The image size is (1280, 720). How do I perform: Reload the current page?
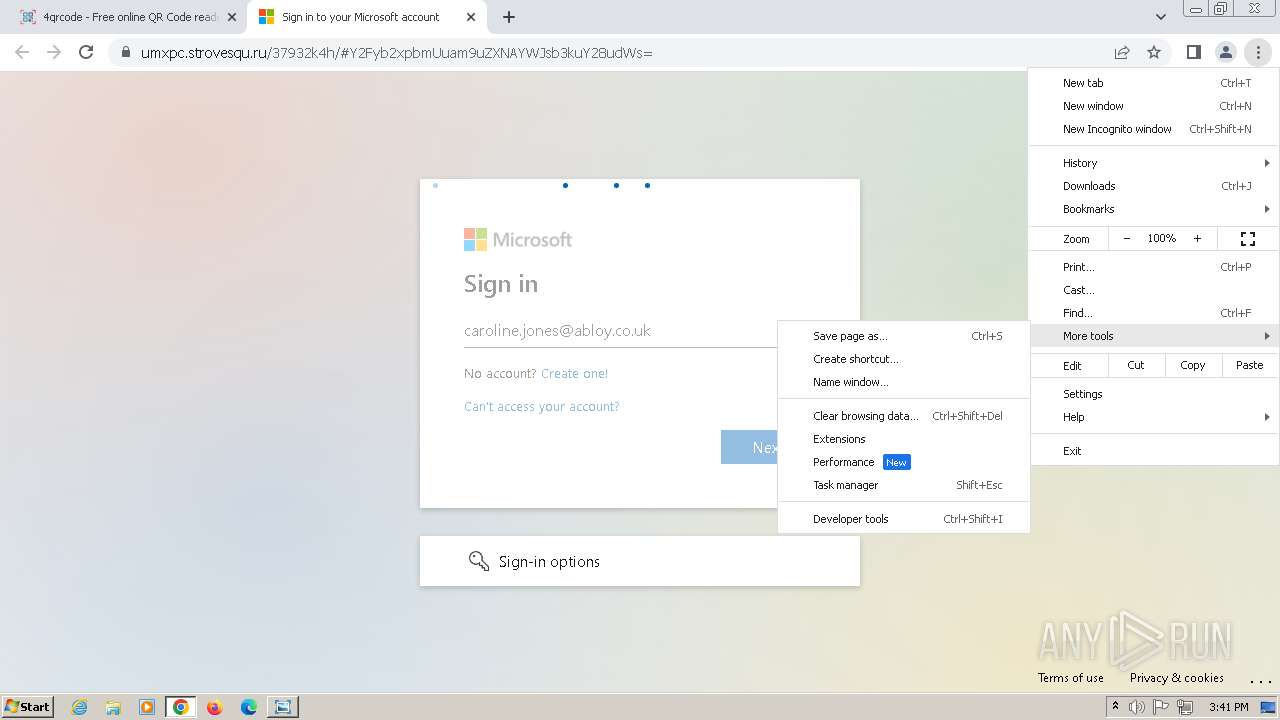click(x=86, y=52)
